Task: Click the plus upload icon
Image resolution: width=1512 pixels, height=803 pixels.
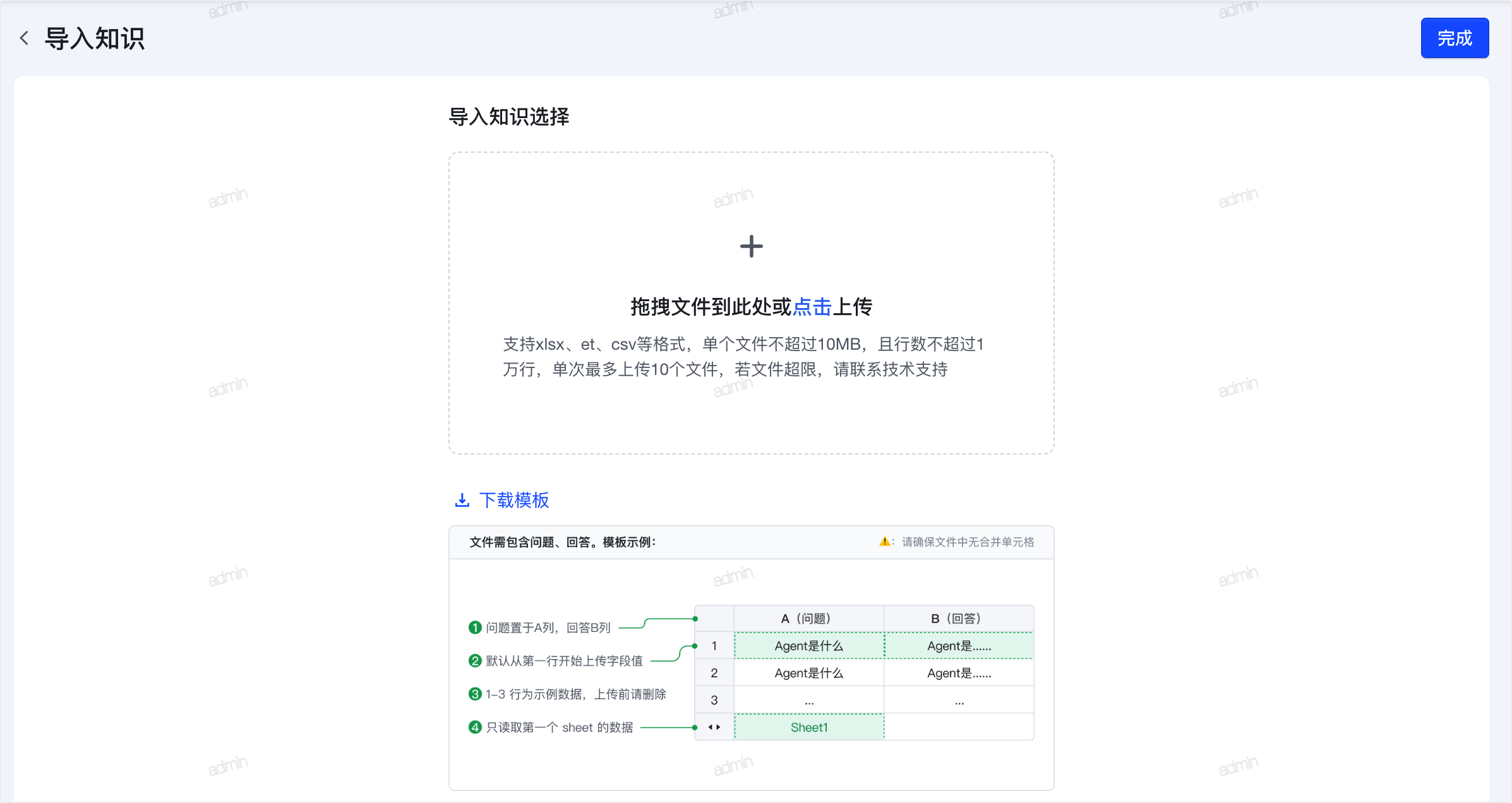Action: tap(751, 246)
